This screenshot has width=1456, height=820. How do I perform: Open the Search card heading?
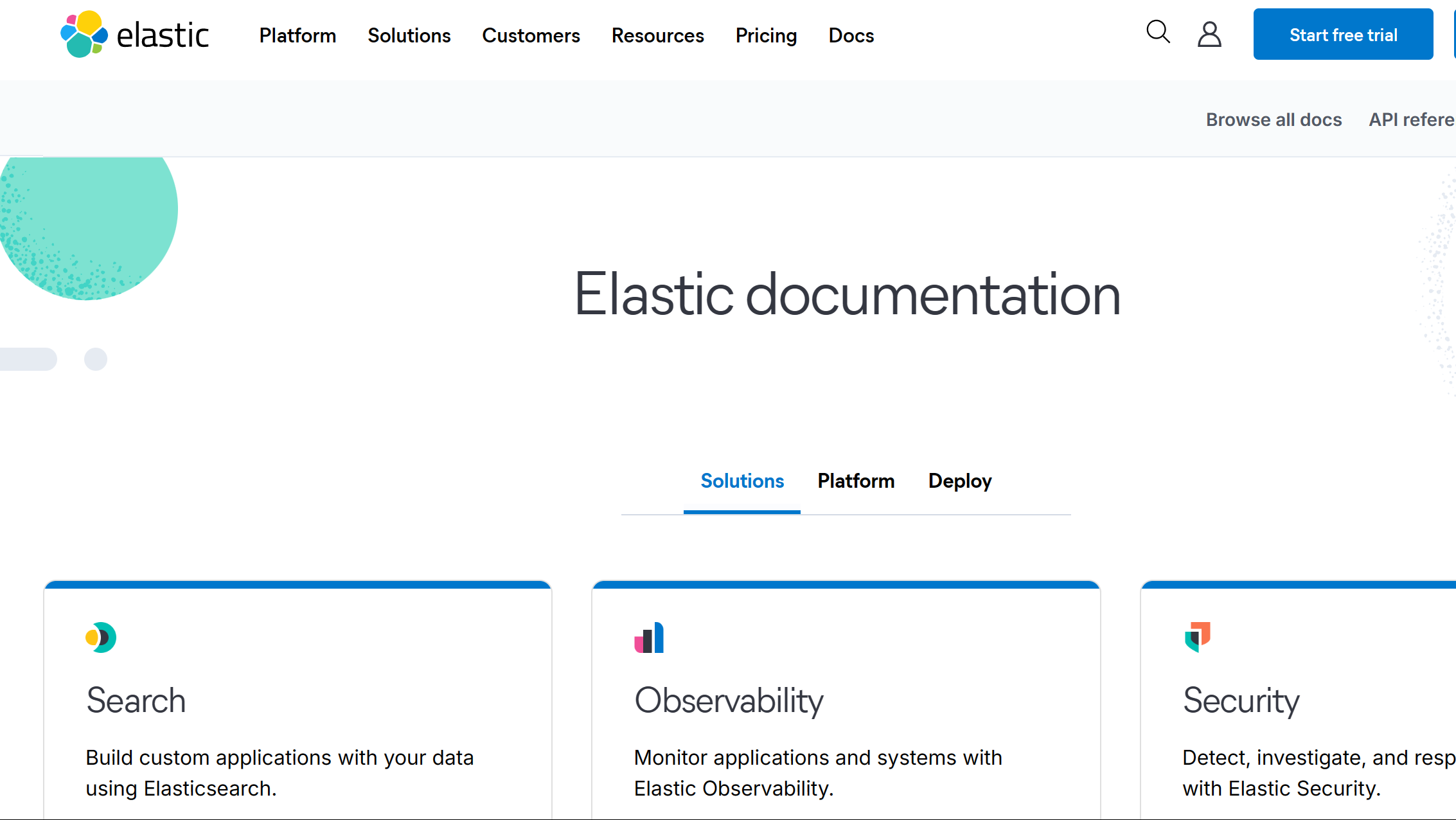(x=136, y=700)
